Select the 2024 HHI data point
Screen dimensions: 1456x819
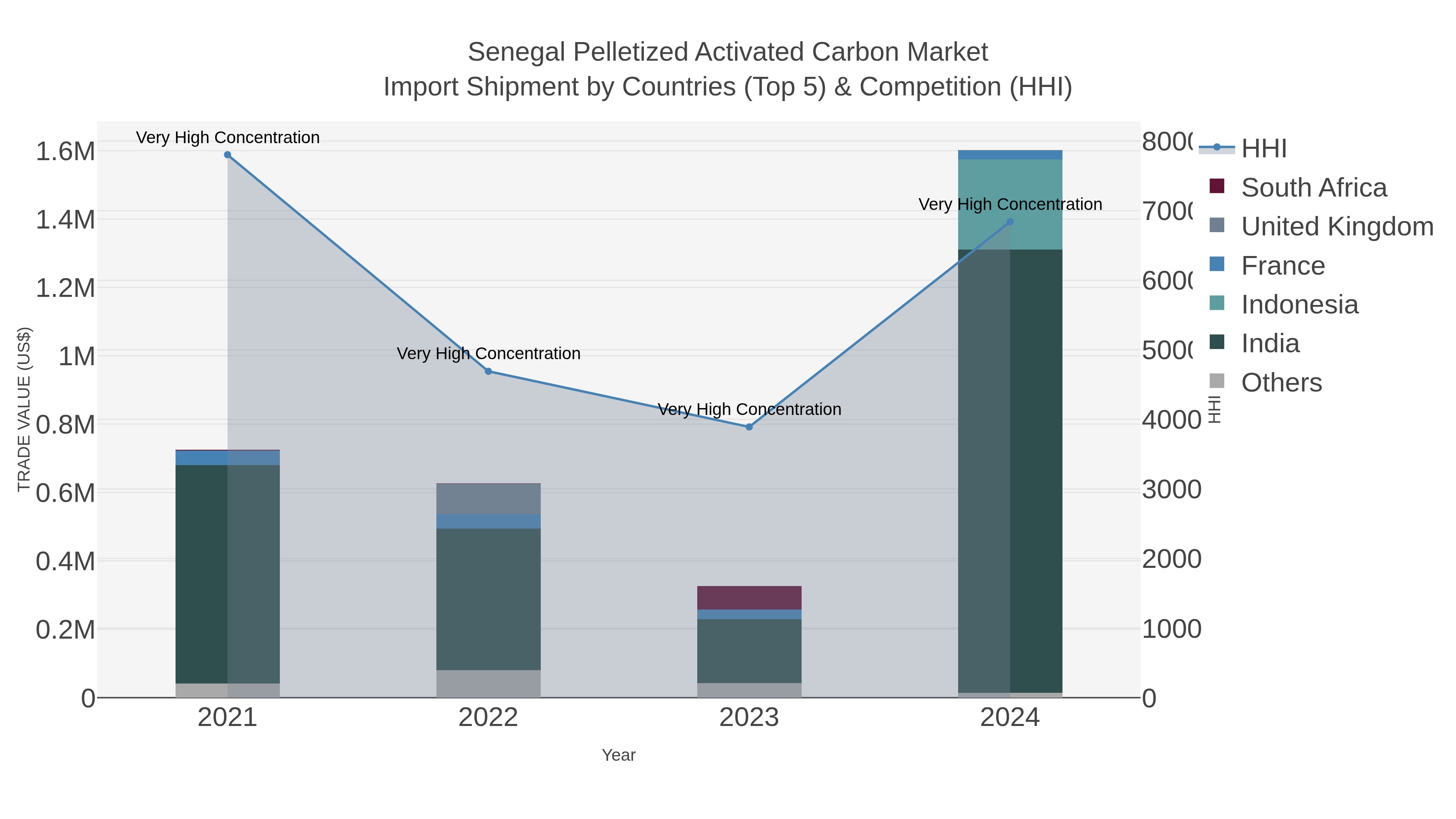tap(1010, 222)
